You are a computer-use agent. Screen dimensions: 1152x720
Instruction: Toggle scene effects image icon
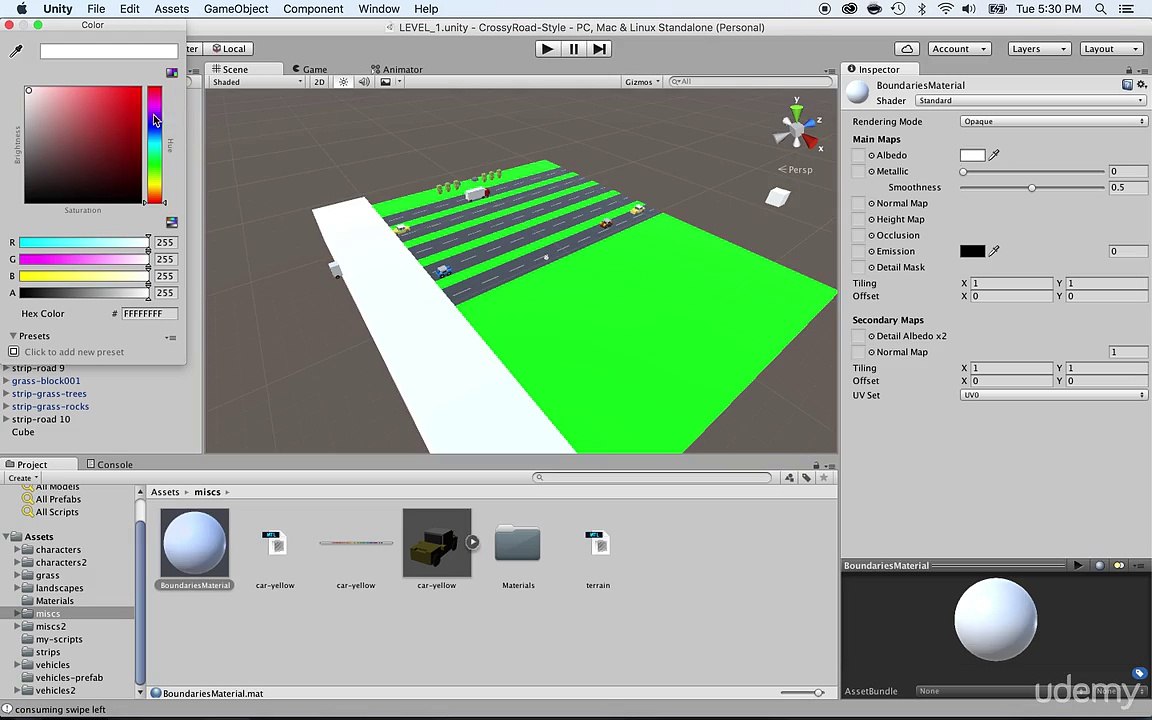[x=386, y=82]
